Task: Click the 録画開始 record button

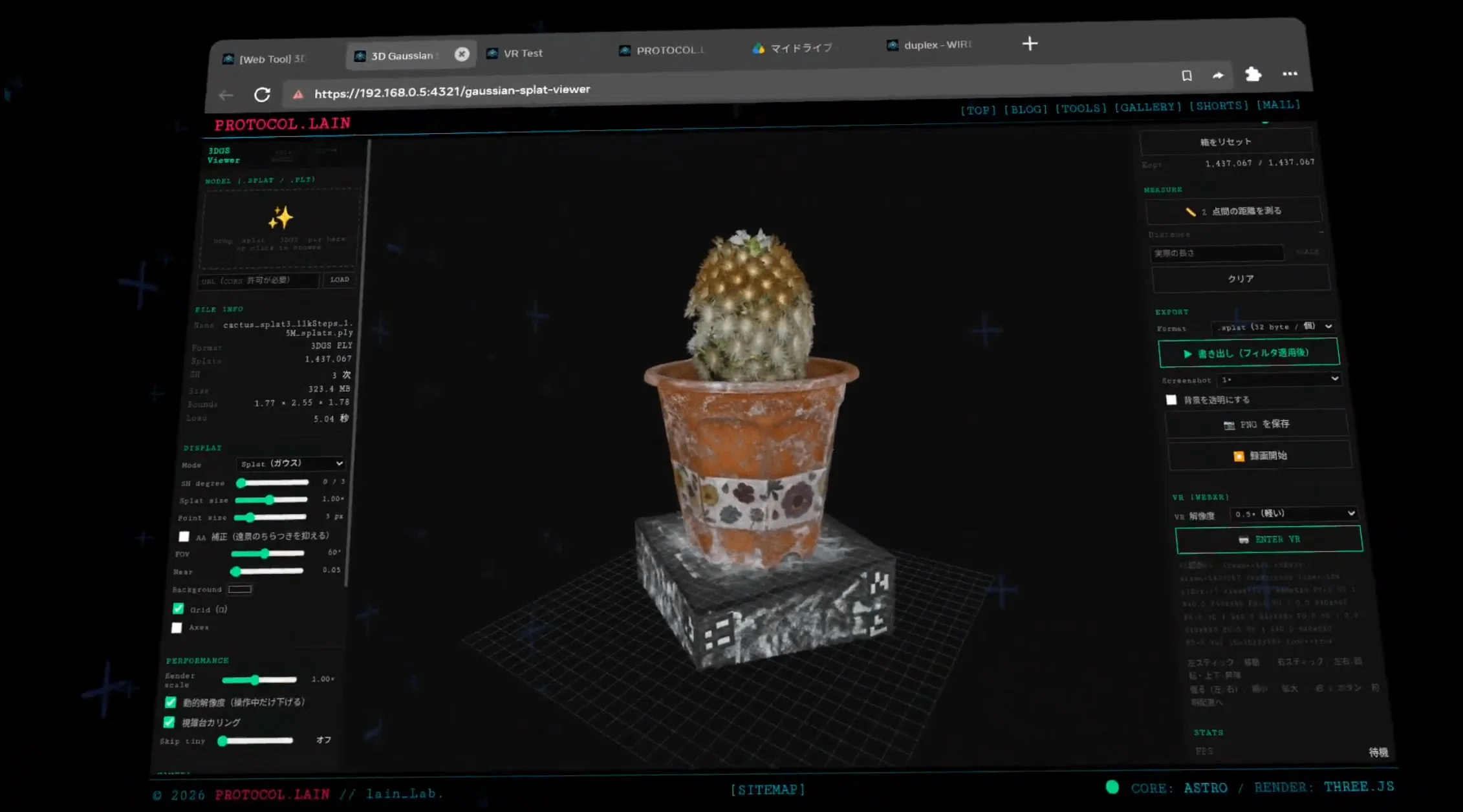Action: pos(1260,456)
